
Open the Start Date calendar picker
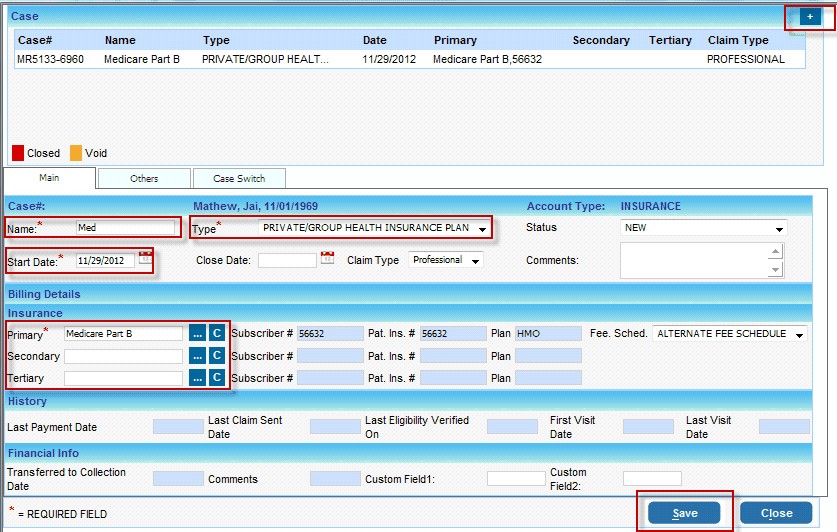click(x=145, y=260)
